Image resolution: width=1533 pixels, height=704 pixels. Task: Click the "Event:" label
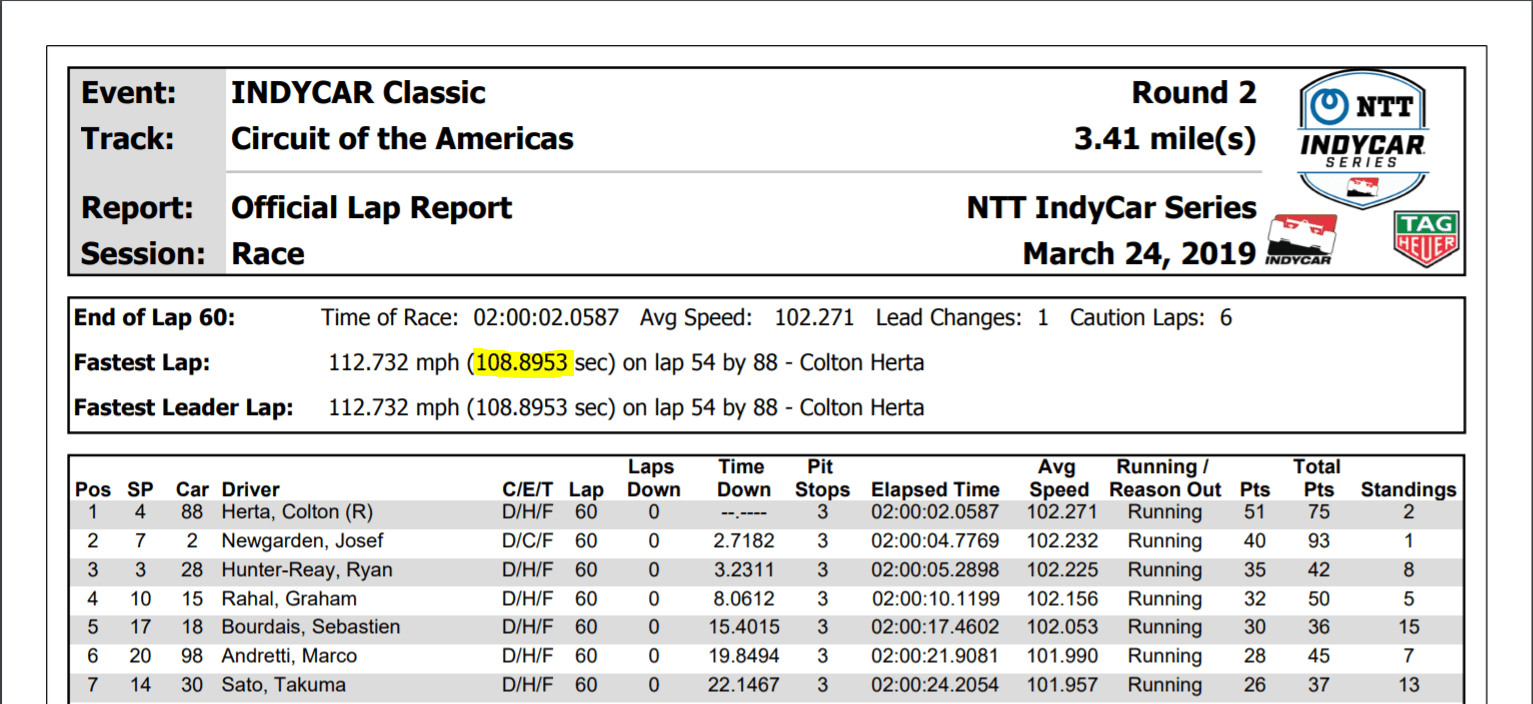click(x=129, y=93)
